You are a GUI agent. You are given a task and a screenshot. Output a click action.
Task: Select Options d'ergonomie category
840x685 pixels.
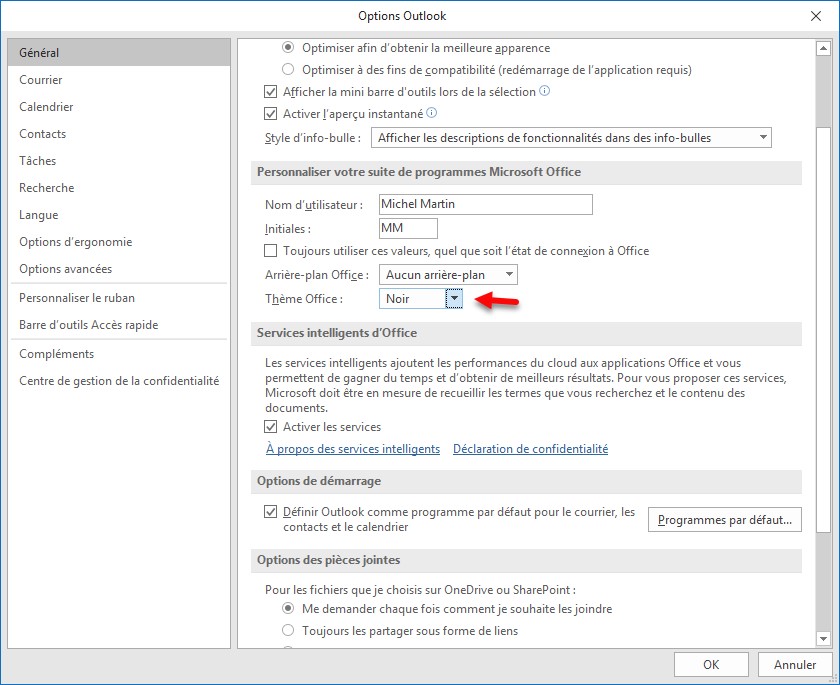[119, 242]
